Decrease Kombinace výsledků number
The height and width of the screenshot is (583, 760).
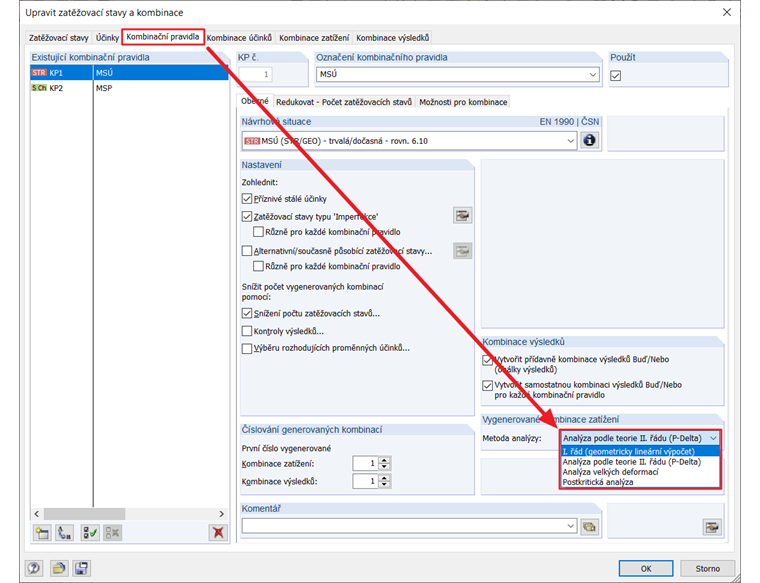pyautogui.click(x=384, y=485)
